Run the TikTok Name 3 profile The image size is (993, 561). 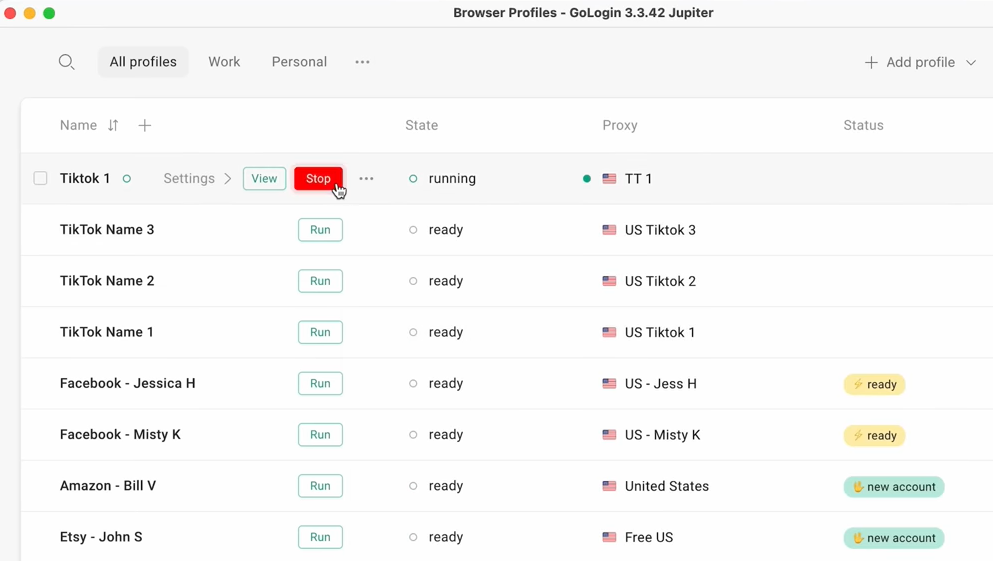(320, 230)
